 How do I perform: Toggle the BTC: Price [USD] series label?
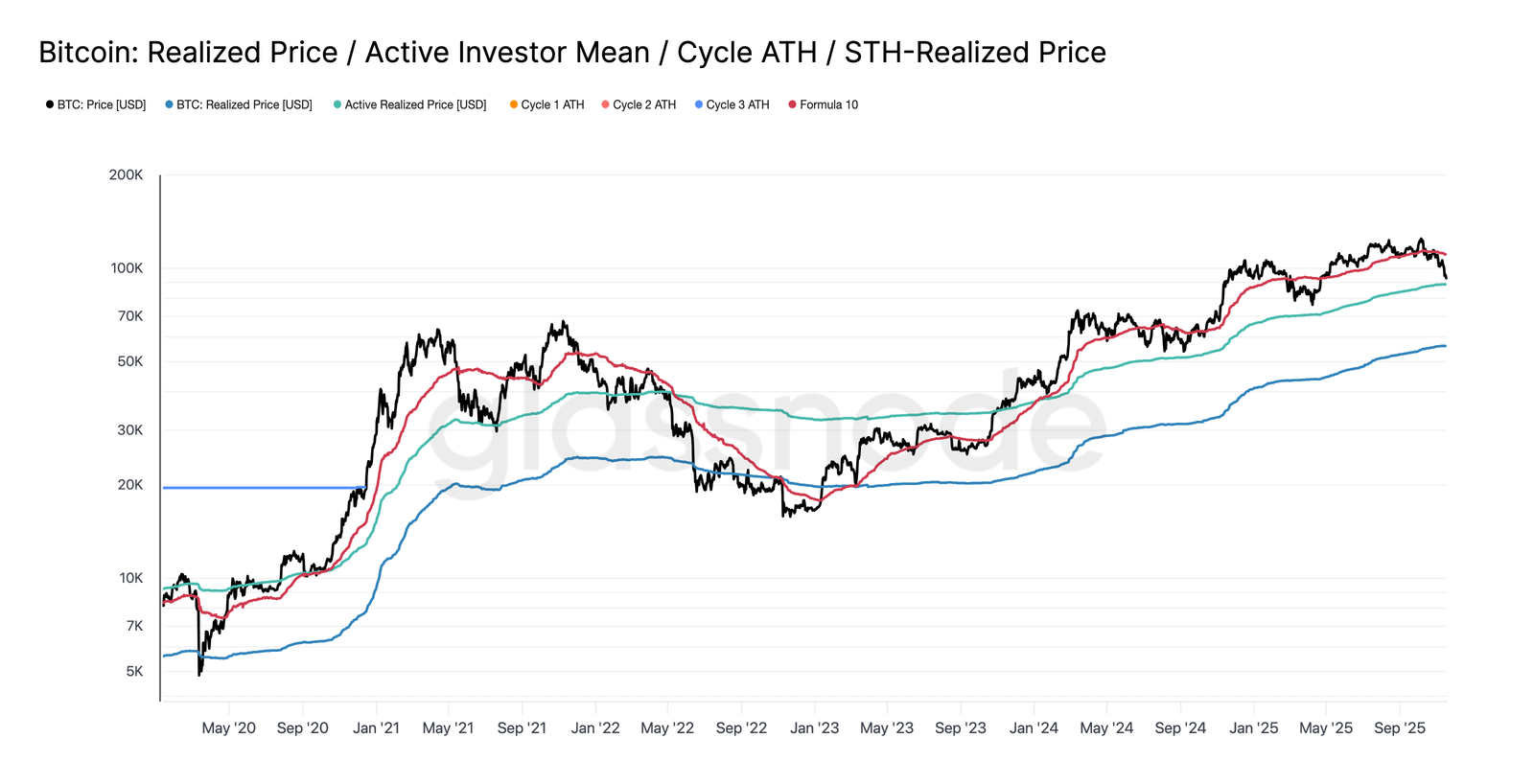[x=102, y=104]
